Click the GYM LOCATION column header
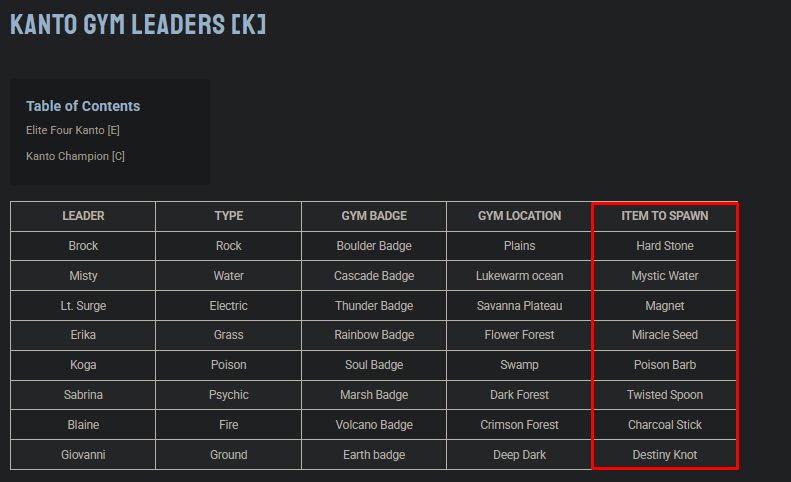The image size is (791, 482). [x=519, y=216]
